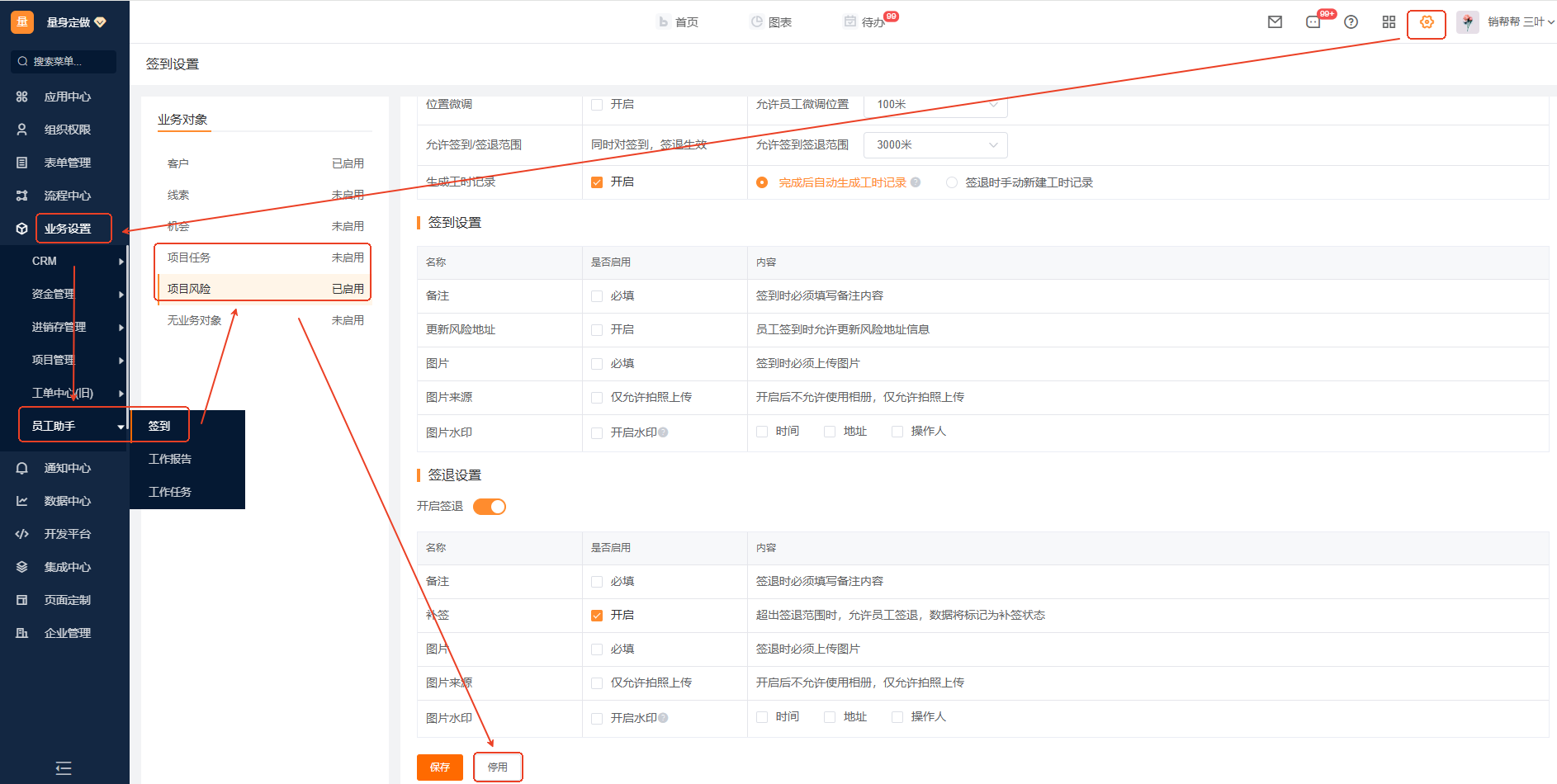This screenshot has width=1557, height=784.
Task: Open the 100米 fine-tune distance dropdown
Action: (935, 105)
